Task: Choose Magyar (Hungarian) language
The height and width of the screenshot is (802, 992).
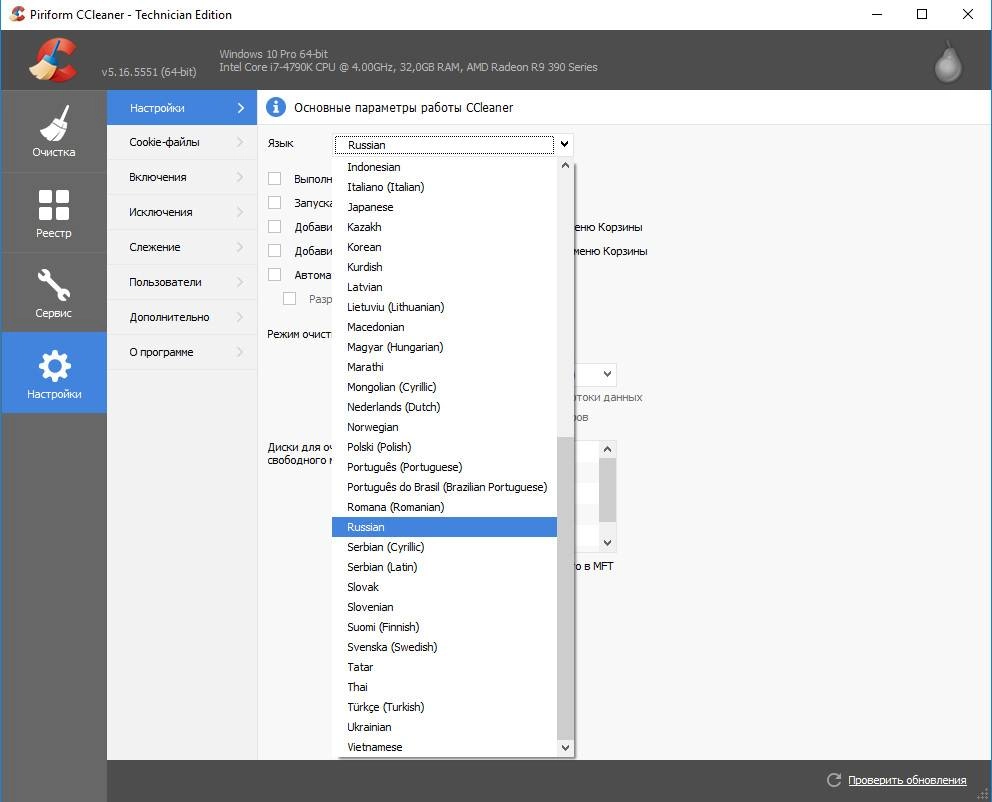Action: [x=444, y=347]
